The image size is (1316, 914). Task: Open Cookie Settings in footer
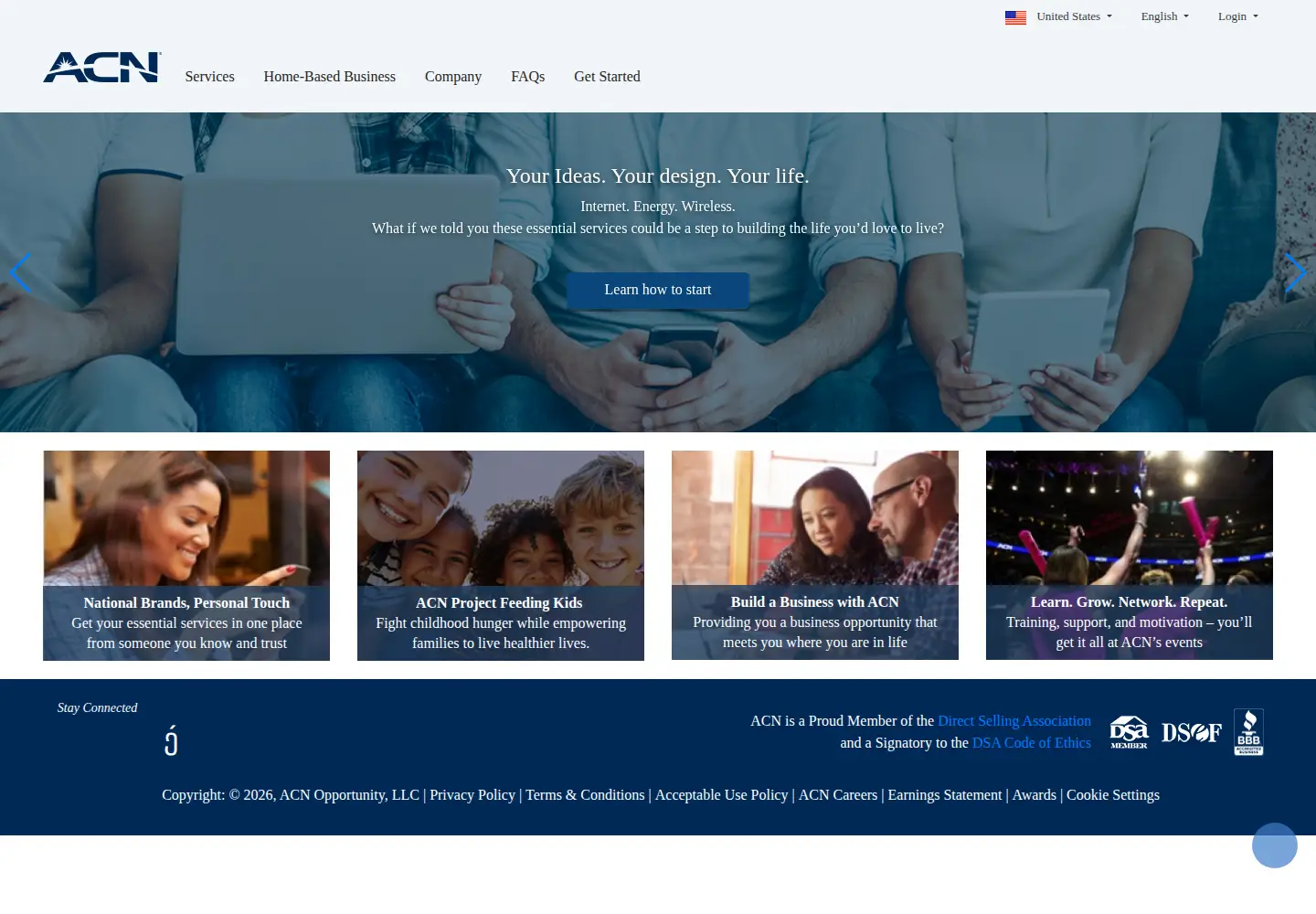(x=1113, y=795)
